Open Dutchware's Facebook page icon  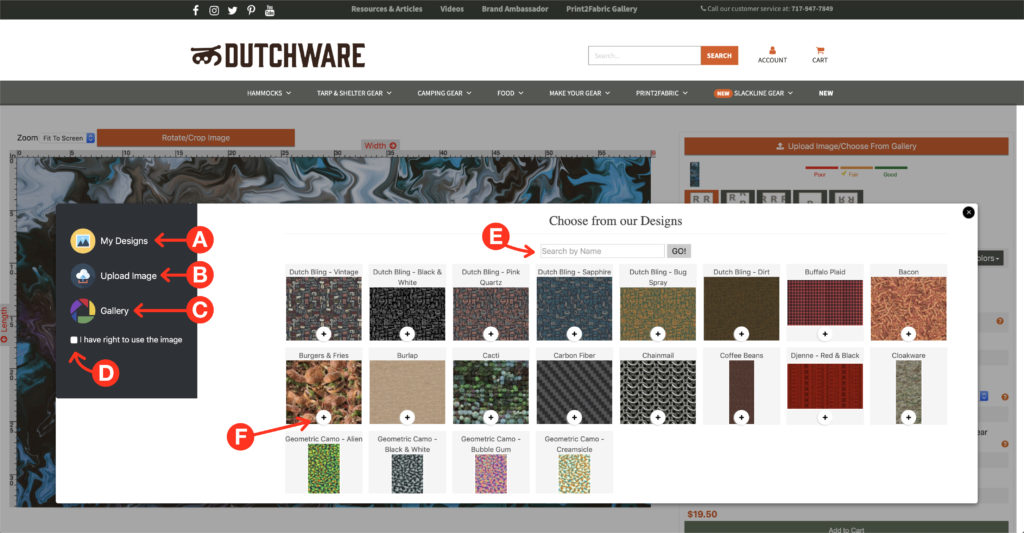195,10
